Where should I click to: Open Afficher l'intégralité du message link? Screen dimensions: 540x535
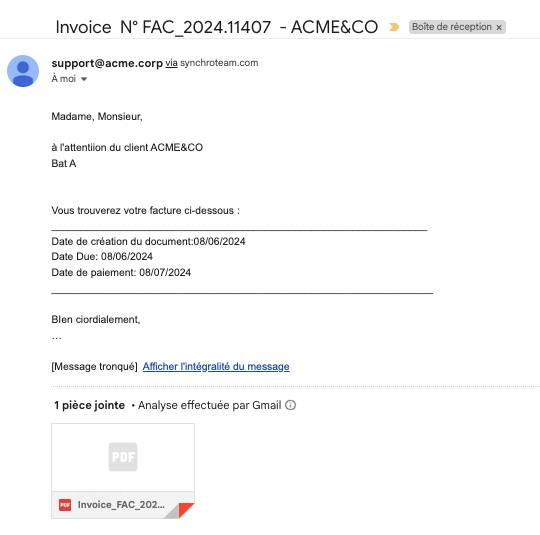[x=216, y=366]
